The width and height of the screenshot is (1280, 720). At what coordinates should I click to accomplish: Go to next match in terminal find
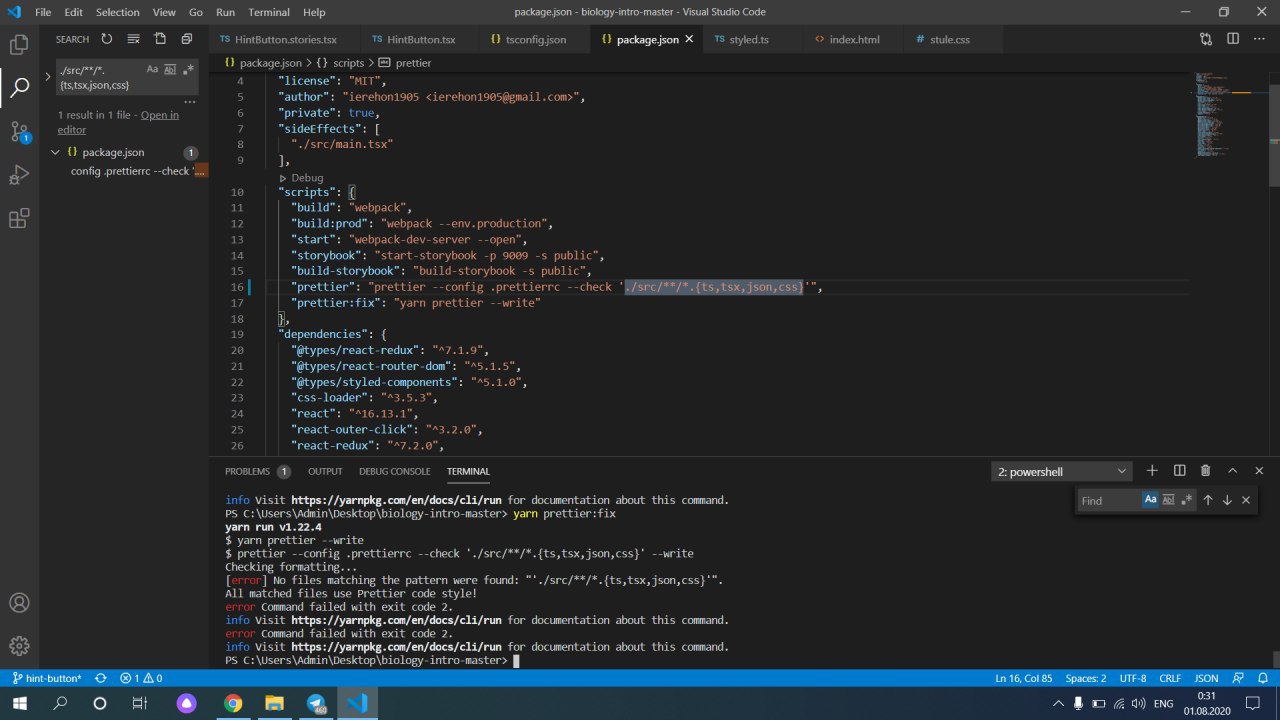[x=1227, y=500]
